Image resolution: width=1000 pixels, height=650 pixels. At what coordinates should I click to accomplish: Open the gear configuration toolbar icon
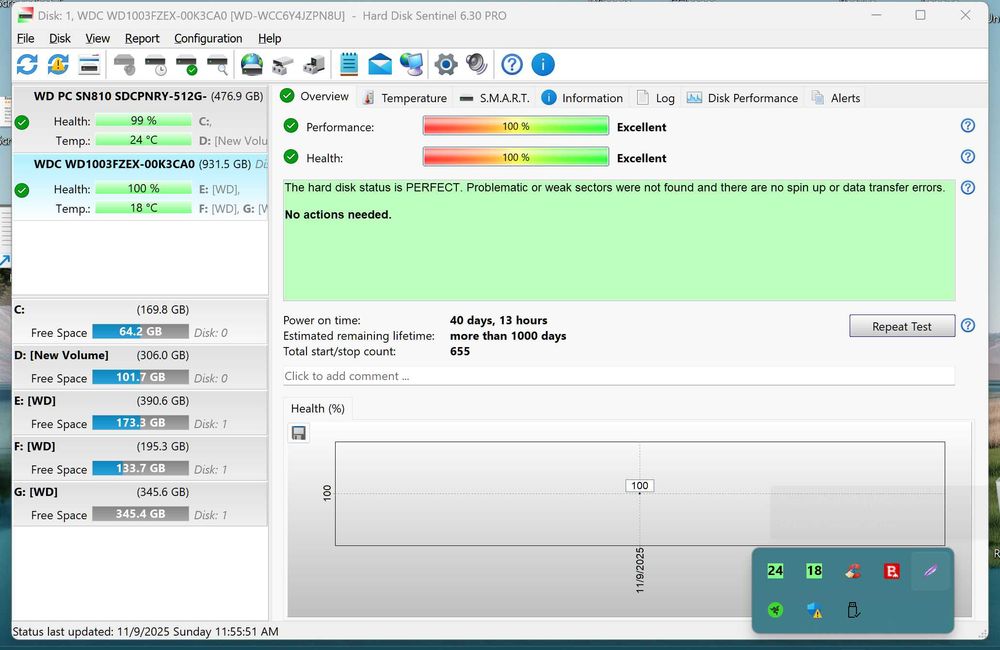click(446, 64)
